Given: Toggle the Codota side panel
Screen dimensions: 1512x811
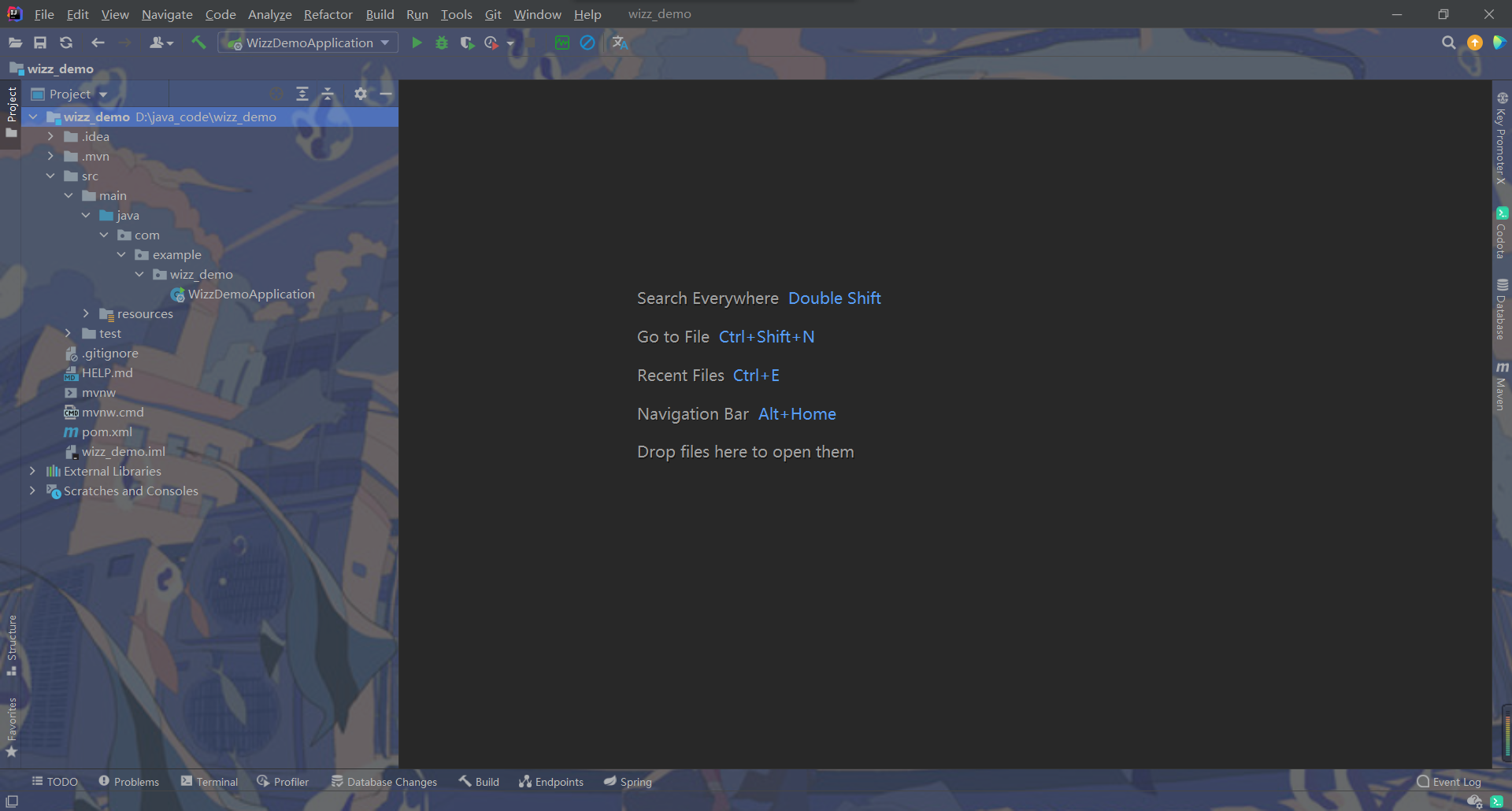Looking at the screenshot, I should 1502,233.
